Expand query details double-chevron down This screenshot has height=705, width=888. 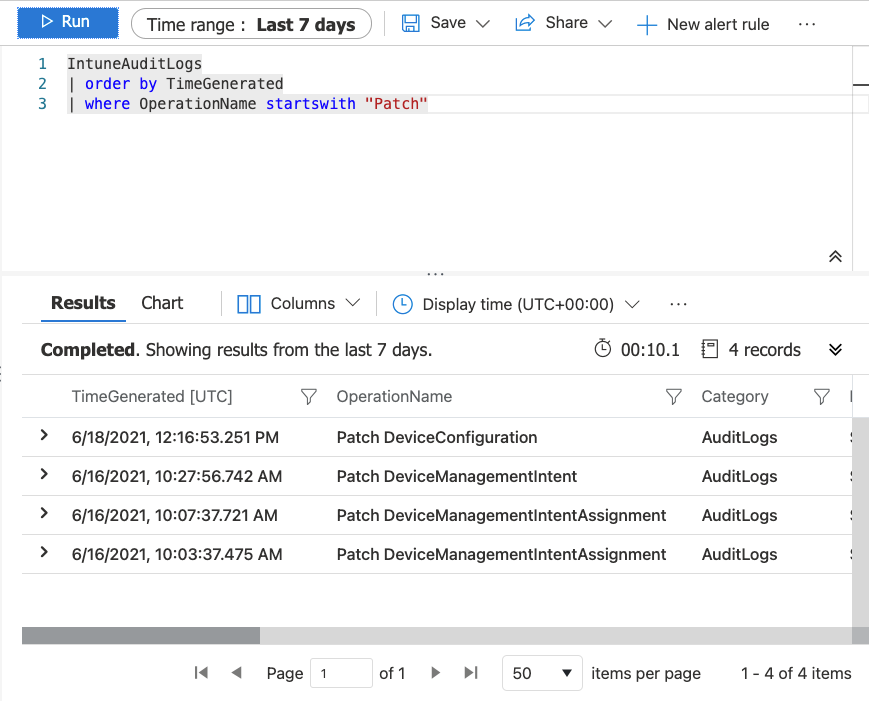835,349
